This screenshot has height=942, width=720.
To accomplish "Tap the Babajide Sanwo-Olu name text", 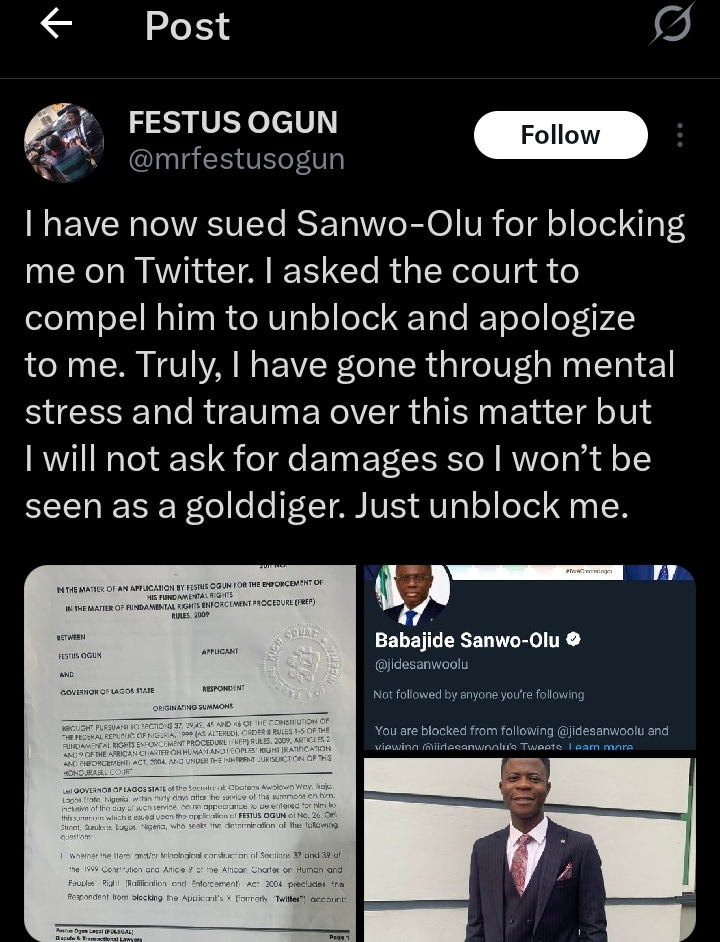I will (x=466, y=640).
